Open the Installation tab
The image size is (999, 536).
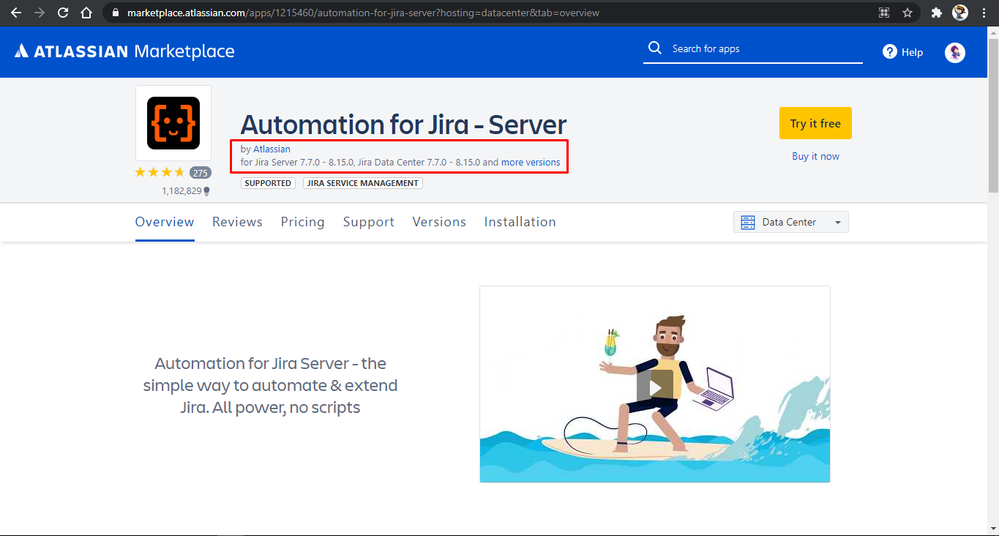coord(520,222)
